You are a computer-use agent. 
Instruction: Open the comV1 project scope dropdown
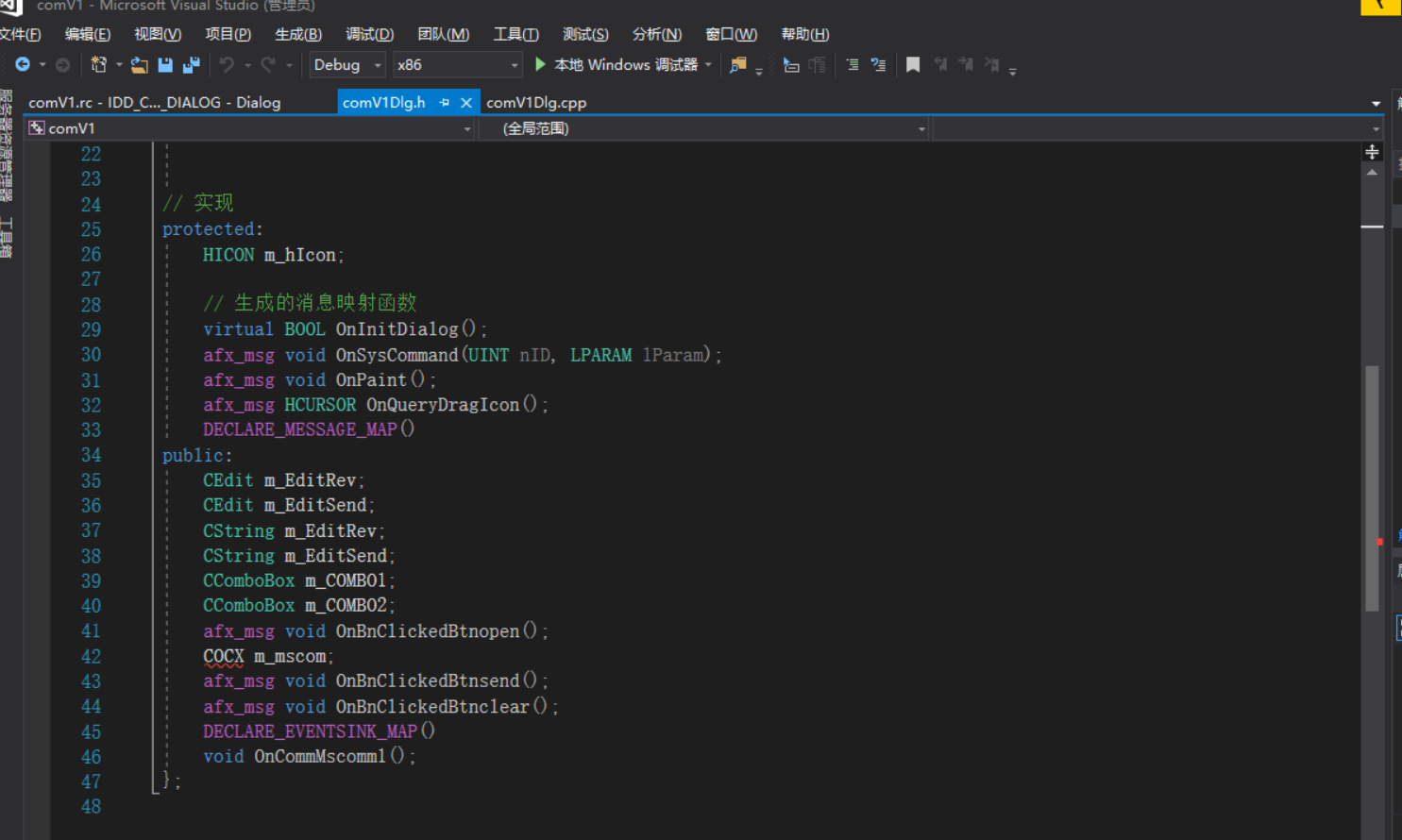click(x=250, y=128)
